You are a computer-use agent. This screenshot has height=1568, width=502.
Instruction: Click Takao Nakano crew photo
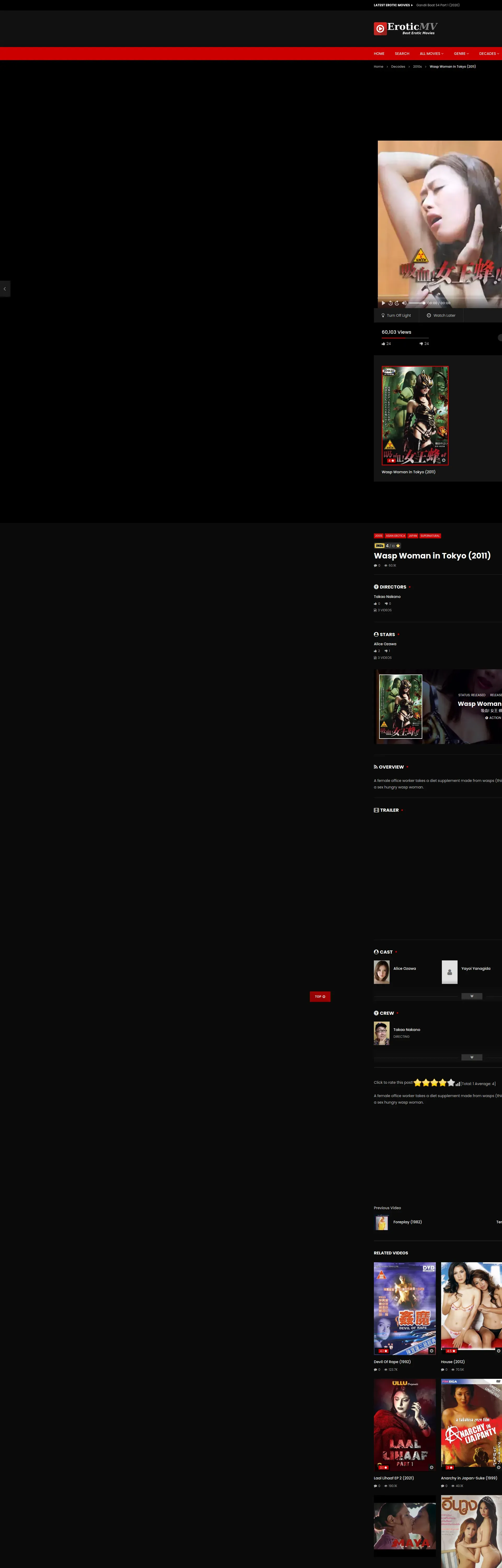382,1034
